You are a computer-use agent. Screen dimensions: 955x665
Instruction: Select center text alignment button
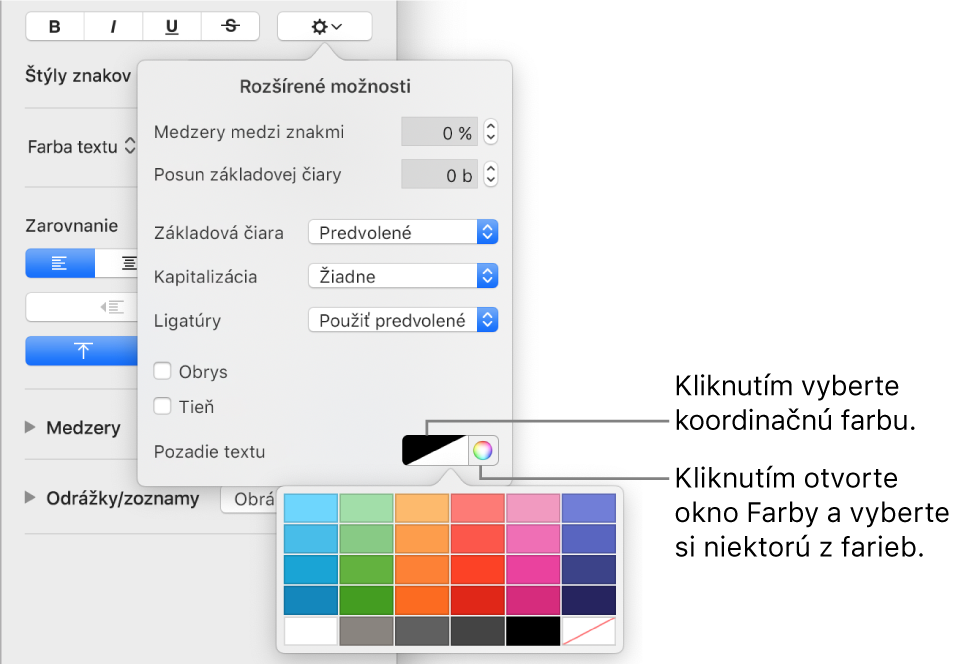[x=117, y=263]
